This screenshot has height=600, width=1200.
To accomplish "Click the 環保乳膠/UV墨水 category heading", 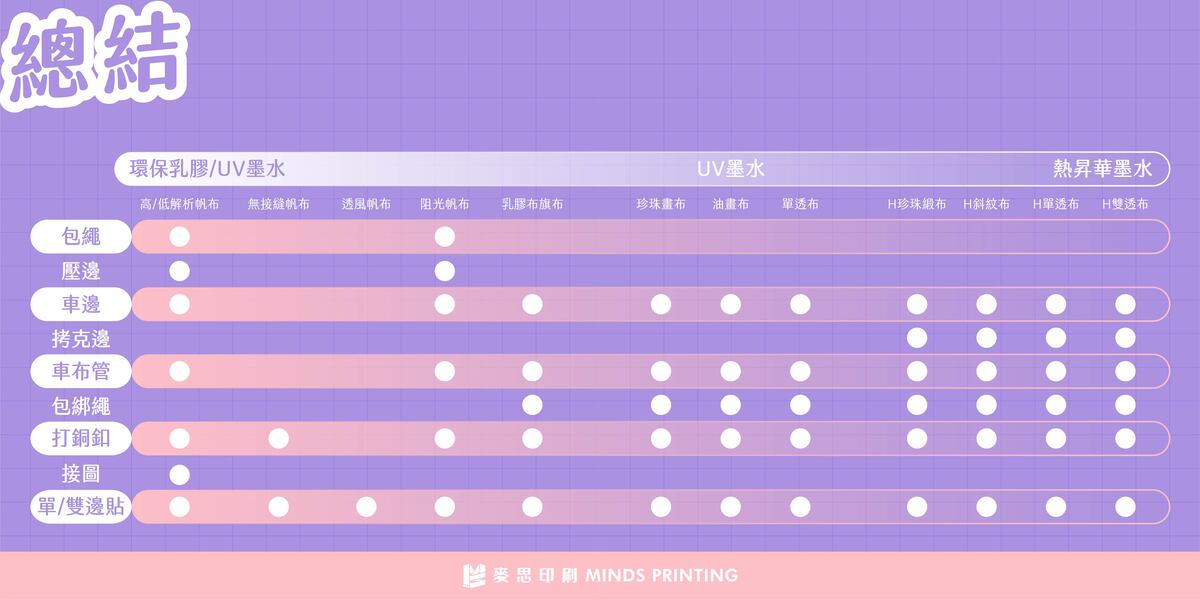I will [208, 169].
